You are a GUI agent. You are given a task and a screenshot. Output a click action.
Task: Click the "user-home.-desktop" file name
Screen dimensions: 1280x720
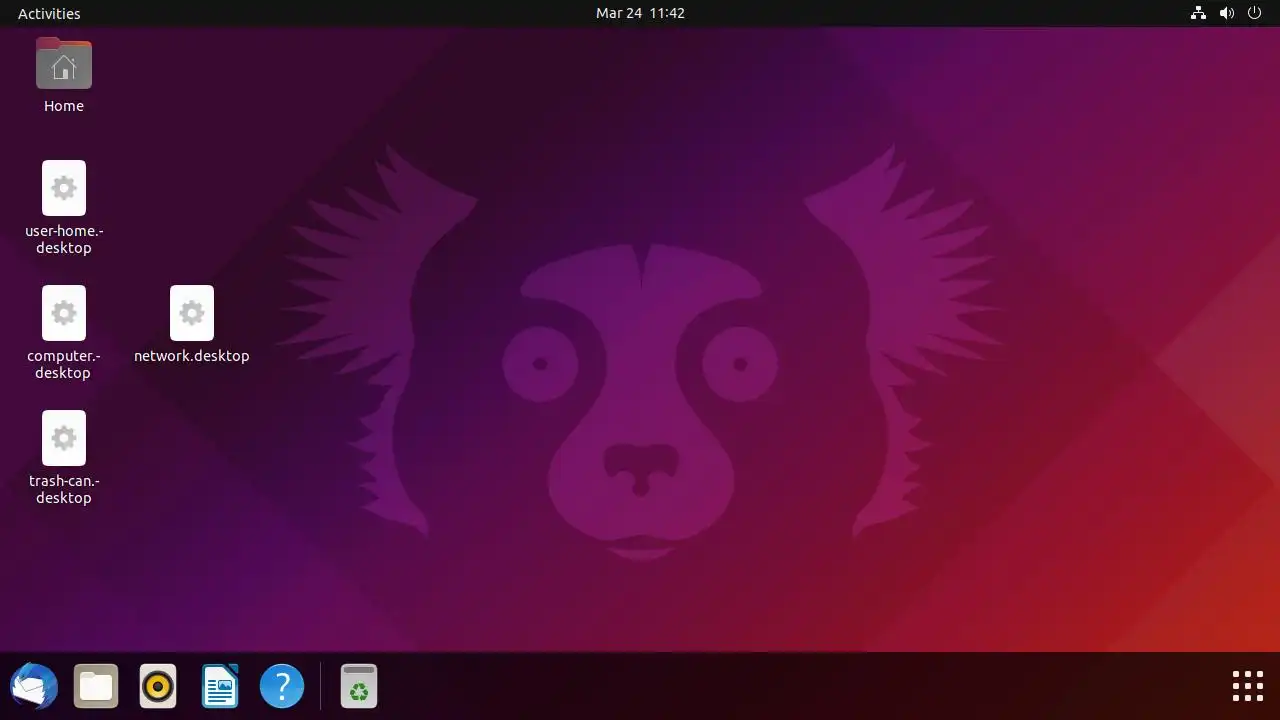click(64, 239)
